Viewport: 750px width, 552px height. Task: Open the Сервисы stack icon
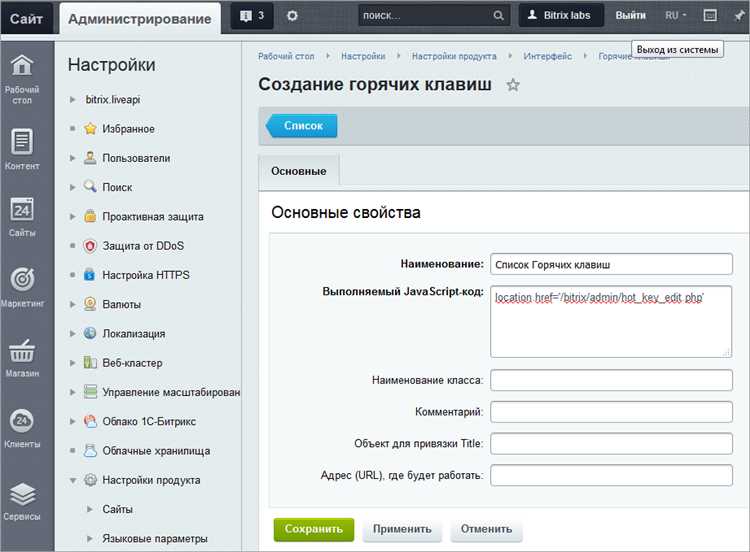point(22,494)
